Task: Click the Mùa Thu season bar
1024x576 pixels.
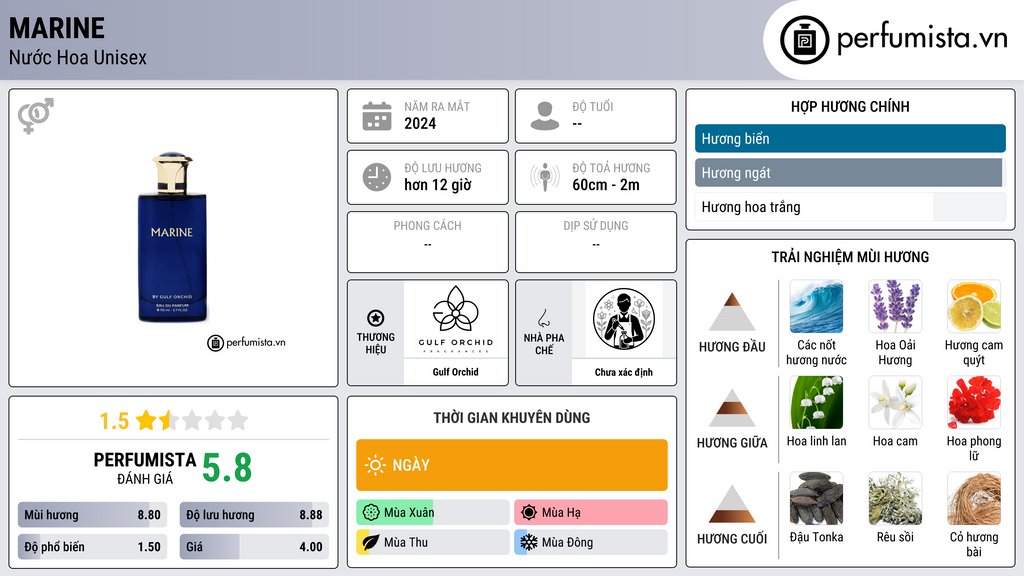Action: (x=433, y=542)
